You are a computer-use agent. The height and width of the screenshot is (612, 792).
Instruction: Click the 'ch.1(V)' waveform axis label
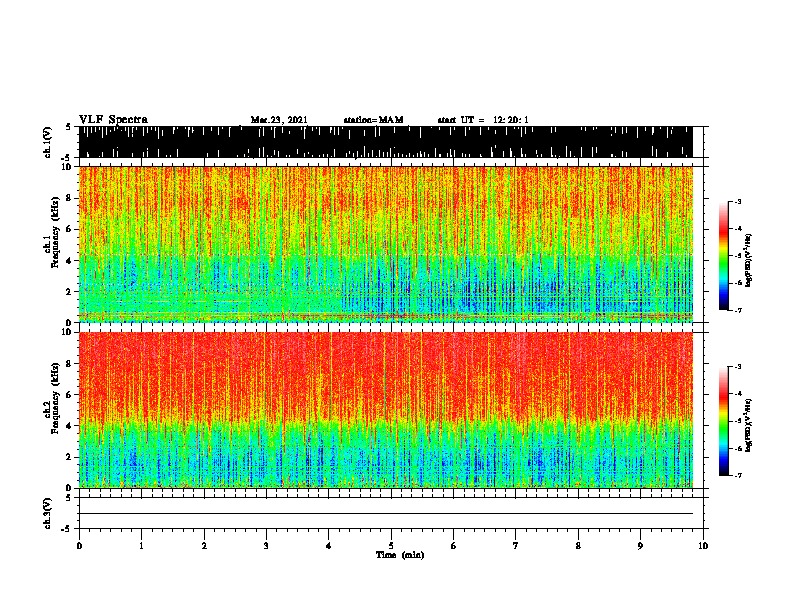(x=48, y=142)
